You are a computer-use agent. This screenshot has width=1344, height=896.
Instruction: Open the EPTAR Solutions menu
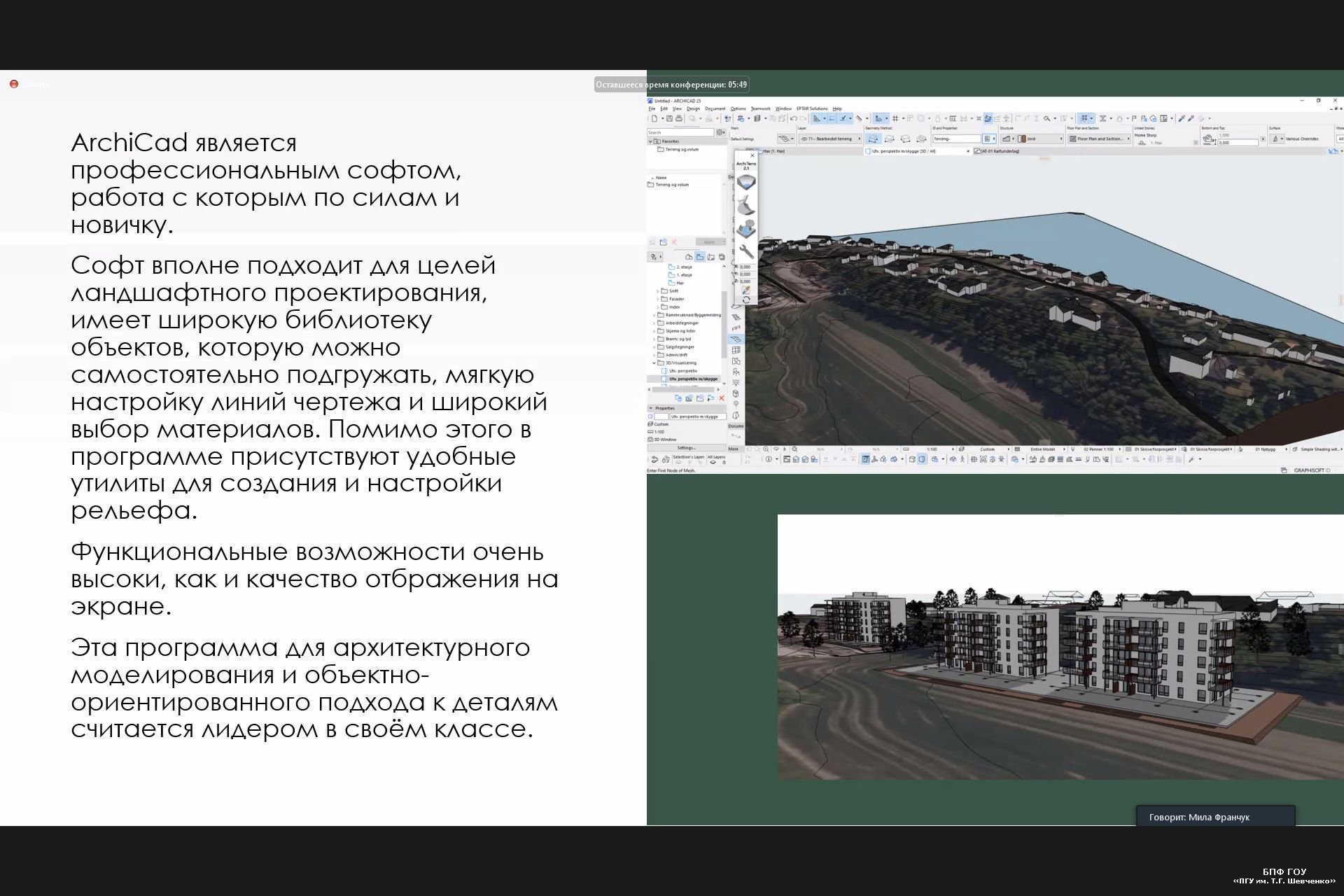812,108
